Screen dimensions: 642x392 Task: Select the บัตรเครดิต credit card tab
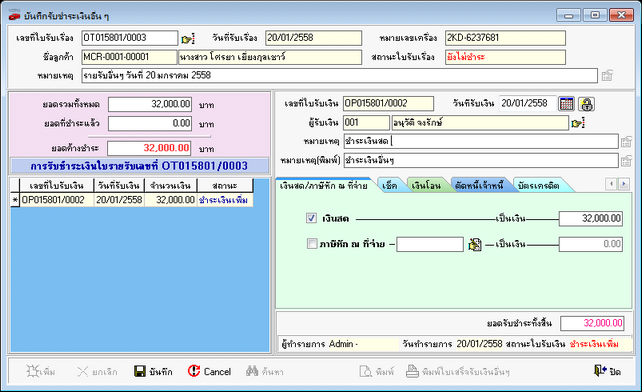tap(538, 186)
